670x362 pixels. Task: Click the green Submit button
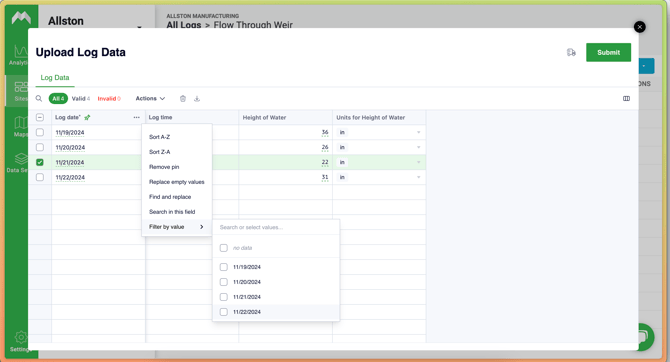(608, 53)
